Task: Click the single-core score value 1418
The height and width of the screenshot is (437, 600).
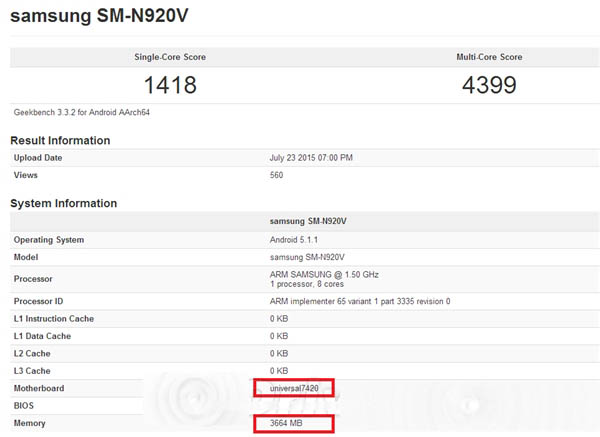Action: coord(169,84)
